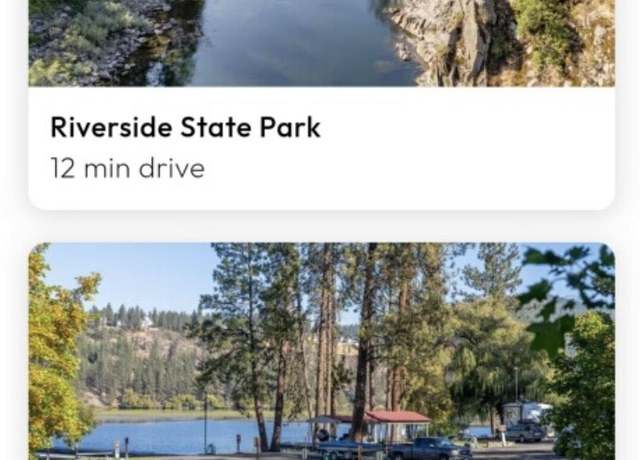The image size is (640, 460).
Task: Click the word 'Park' in the card title
Action: pyautogui.click(x=290, y=127)
